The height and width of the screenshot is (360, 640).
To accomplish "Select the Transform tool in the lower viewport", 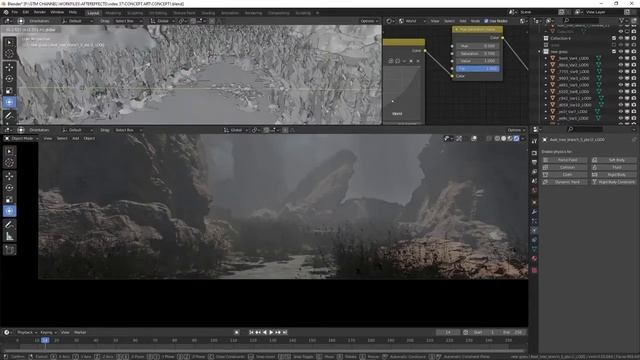I will [9, 211].
